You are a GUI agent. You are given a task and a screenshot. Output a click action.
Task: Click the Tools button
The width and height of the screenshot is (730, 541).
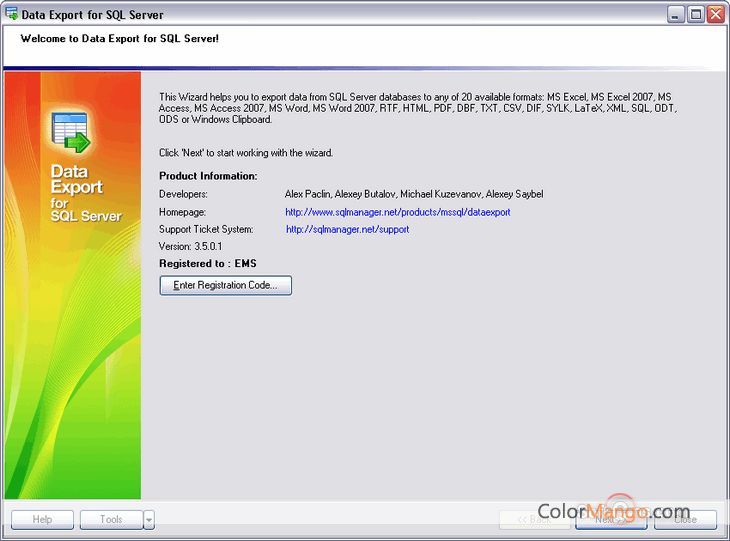pyautogui.click(x=111, y=520)
